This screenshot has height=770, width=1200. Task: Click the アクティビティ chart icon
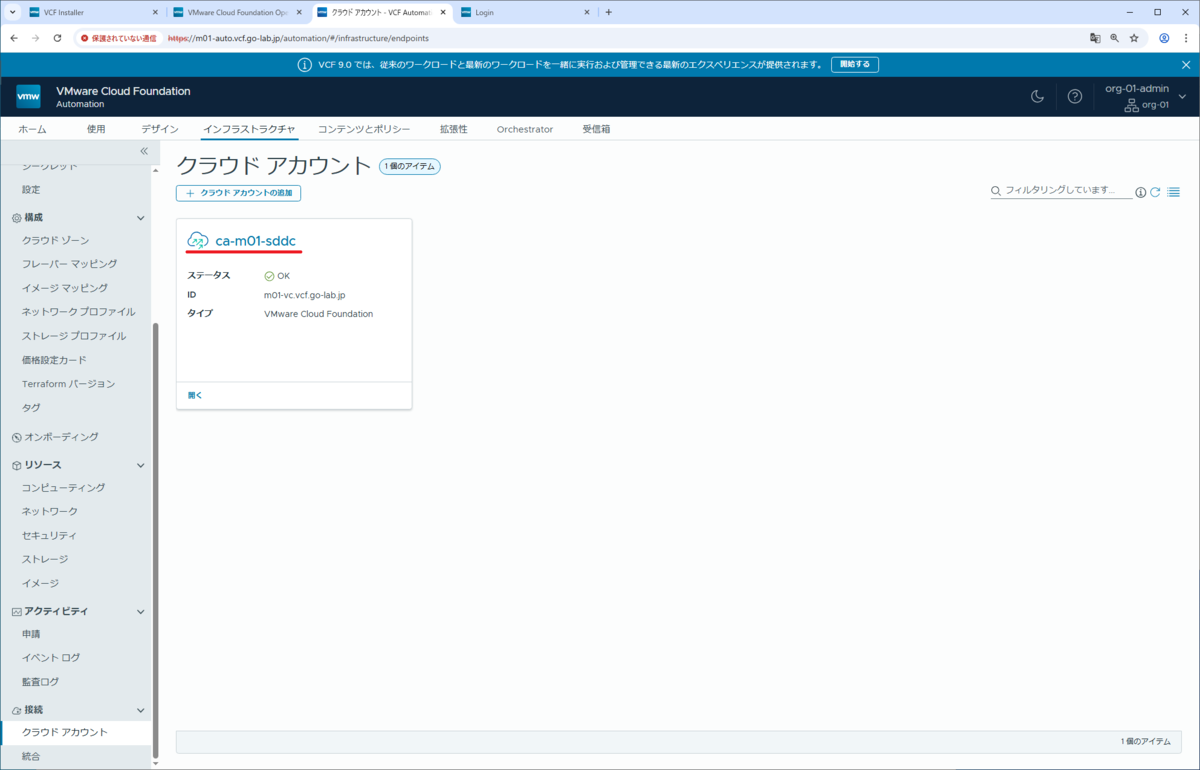16,611
